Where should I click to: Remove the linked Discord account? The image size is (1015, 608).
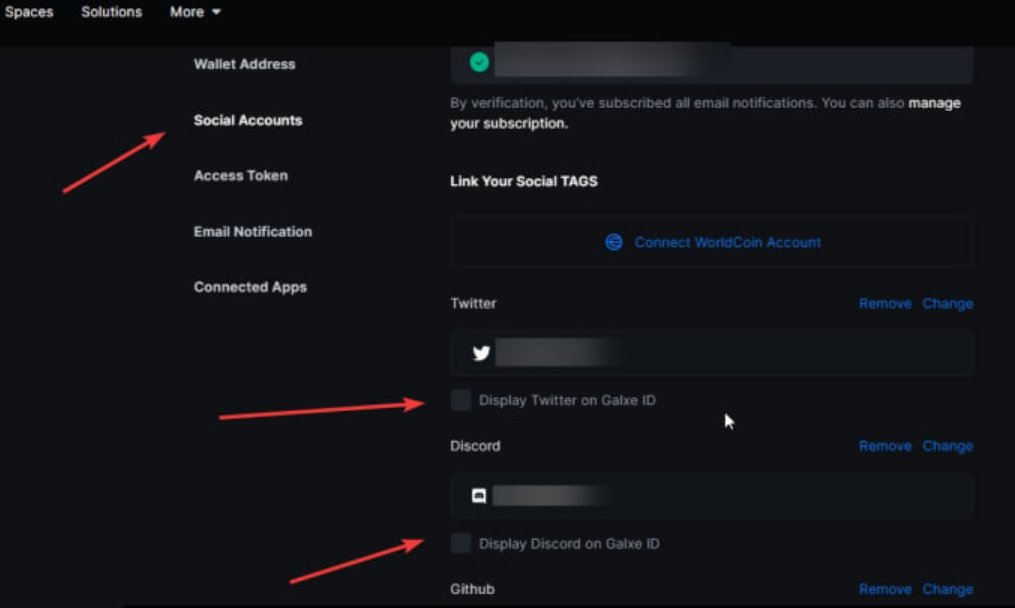(885, 446)
